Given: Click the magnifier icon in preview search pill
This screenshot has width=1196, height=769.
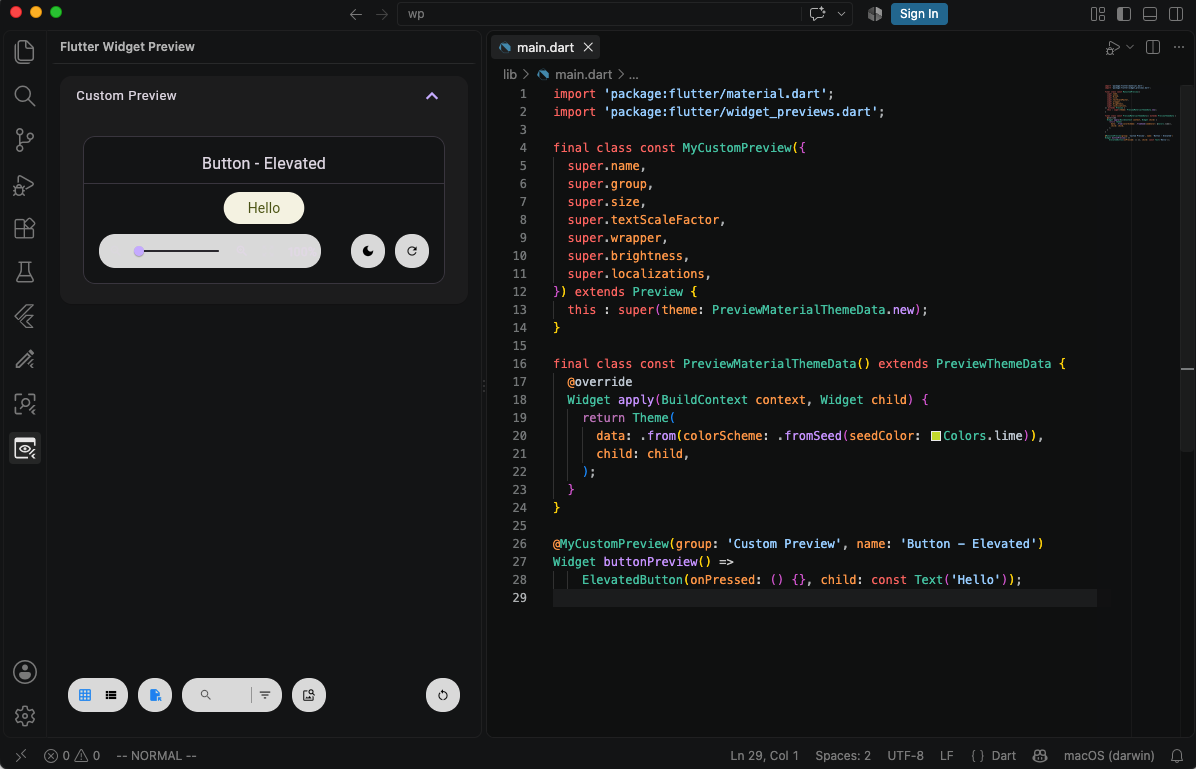Looking at the screenshot, I should 205,695.
